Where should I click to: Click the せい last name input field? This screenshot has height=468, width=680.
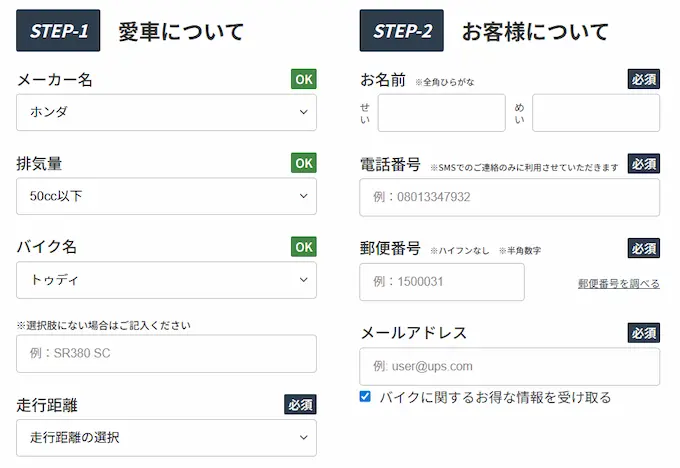click(441, 113)
